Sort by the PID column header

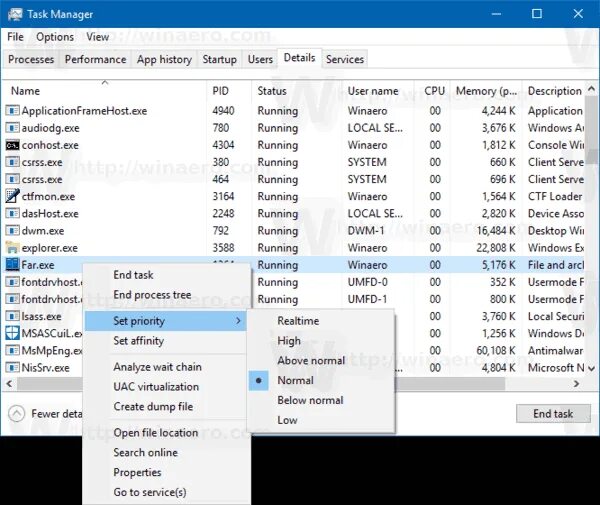pos(229,91)
